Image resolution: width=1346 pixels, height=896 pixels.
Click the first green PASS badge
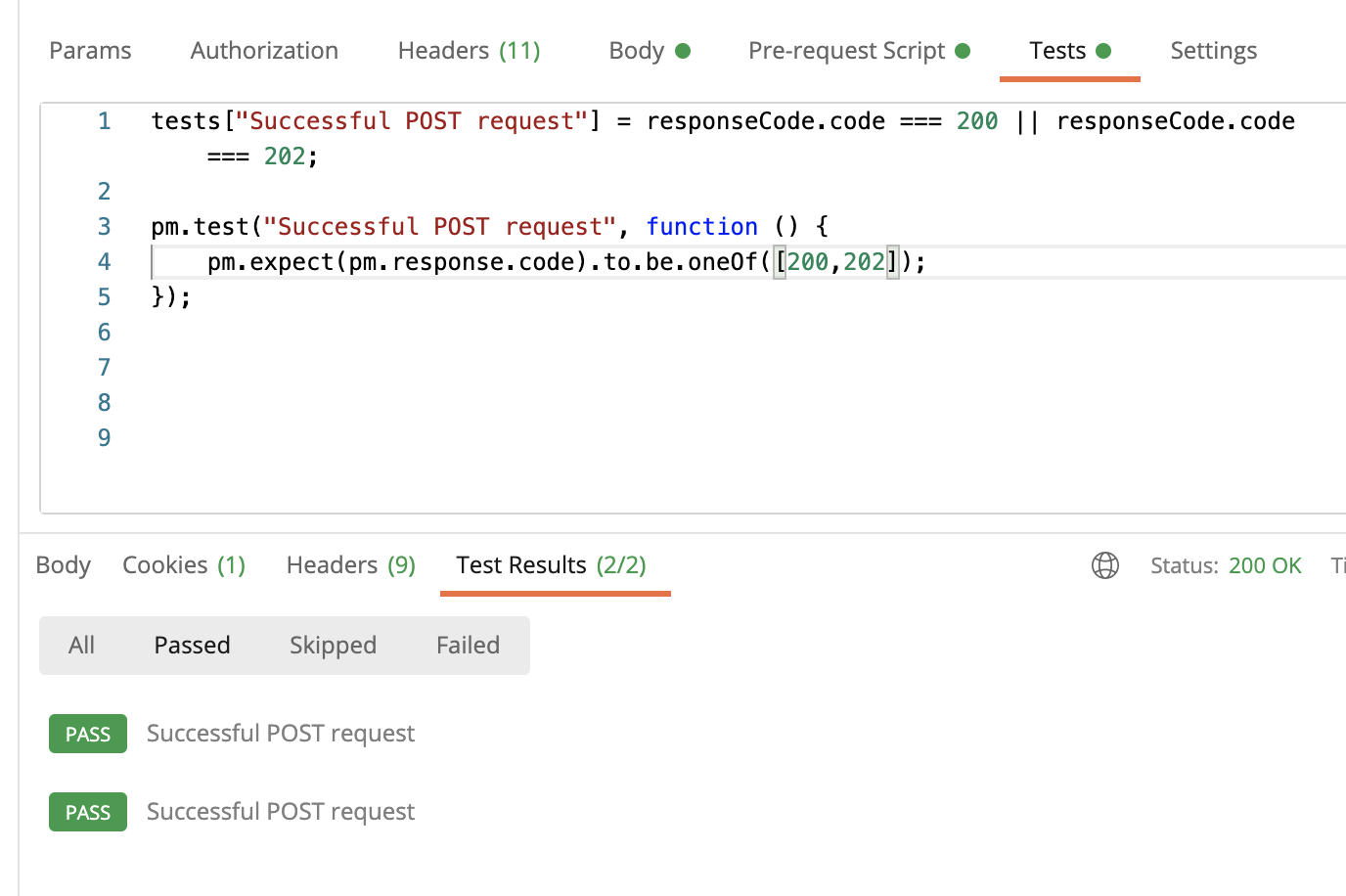(87, 733)
